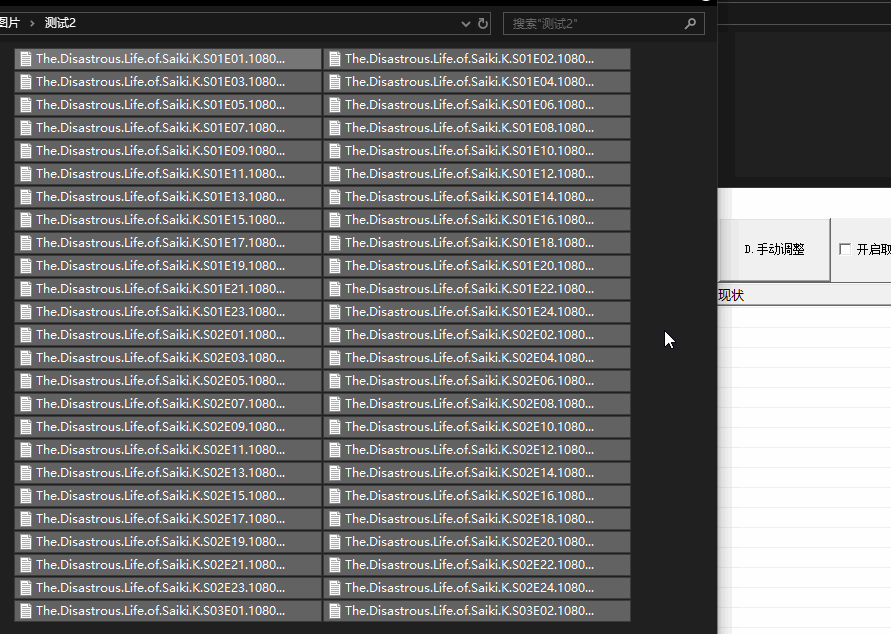Select file name The.Disastrous.Life.of.Saiki.K.S02E11.1080...
The width and height of the screenshot is (891, 634).
(160, 450)
